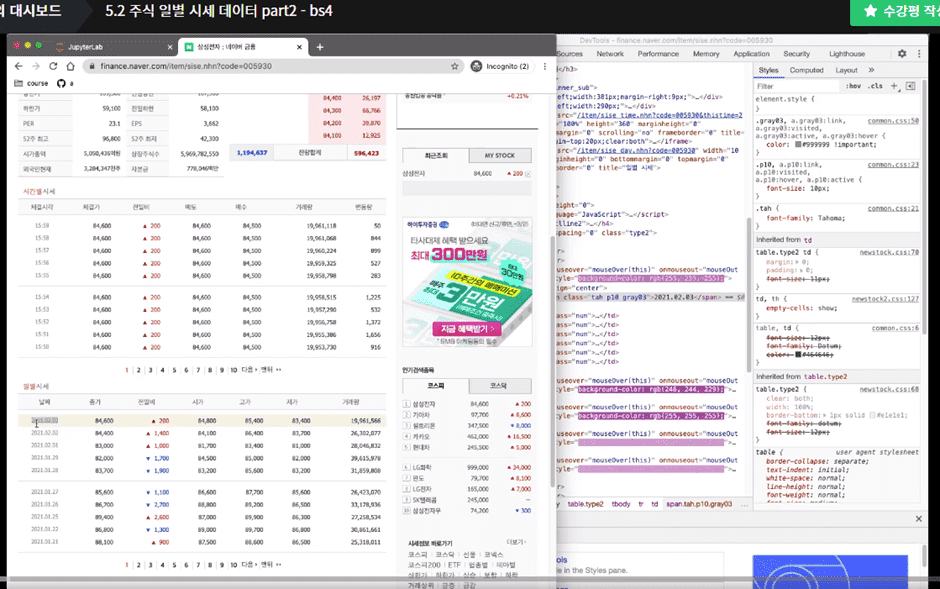
Task: Click the 지금 혜택받기 ad button
Action: click(467, 329)
